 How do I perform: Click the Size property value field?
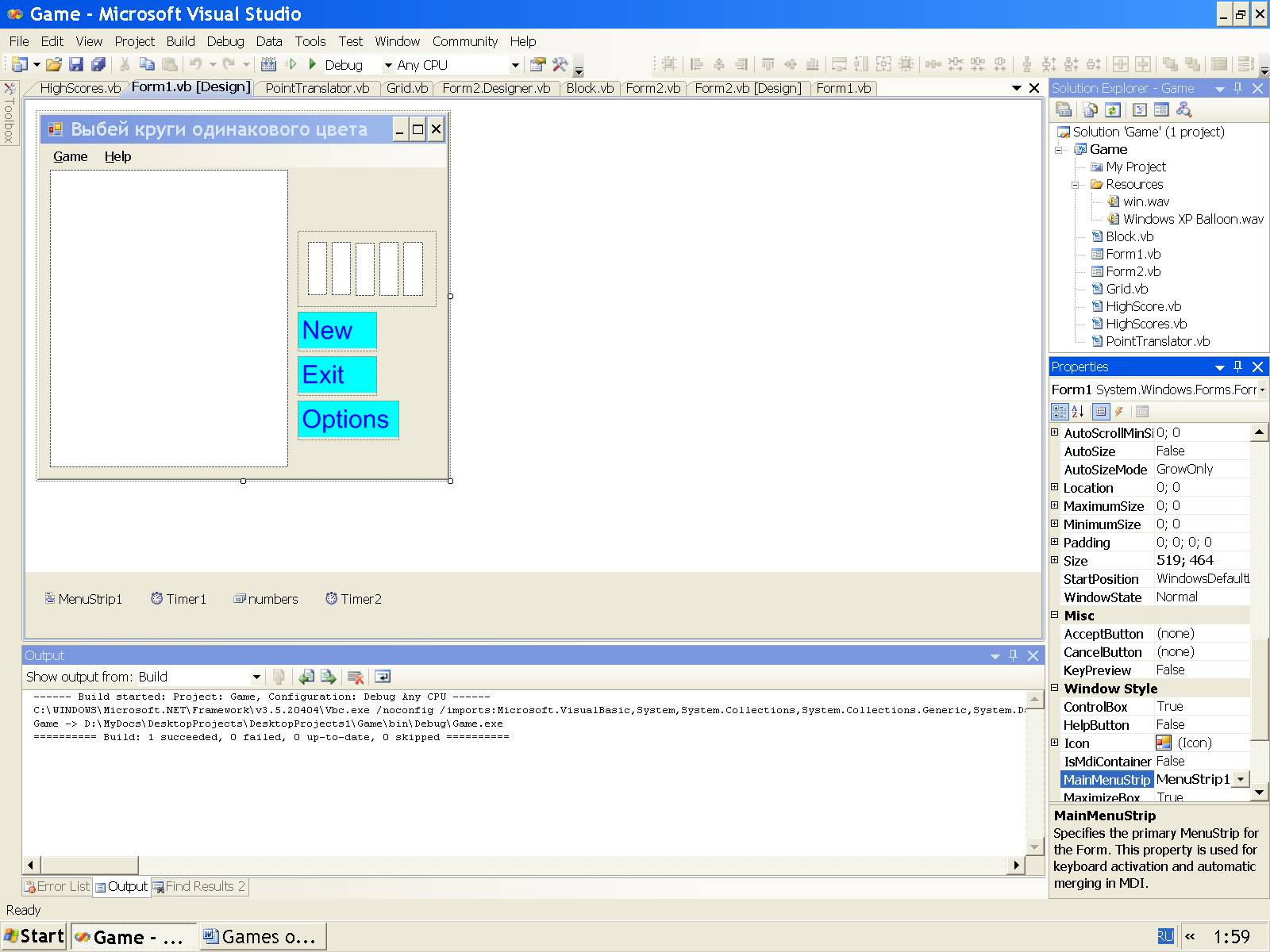click(x=1201, y=561)
